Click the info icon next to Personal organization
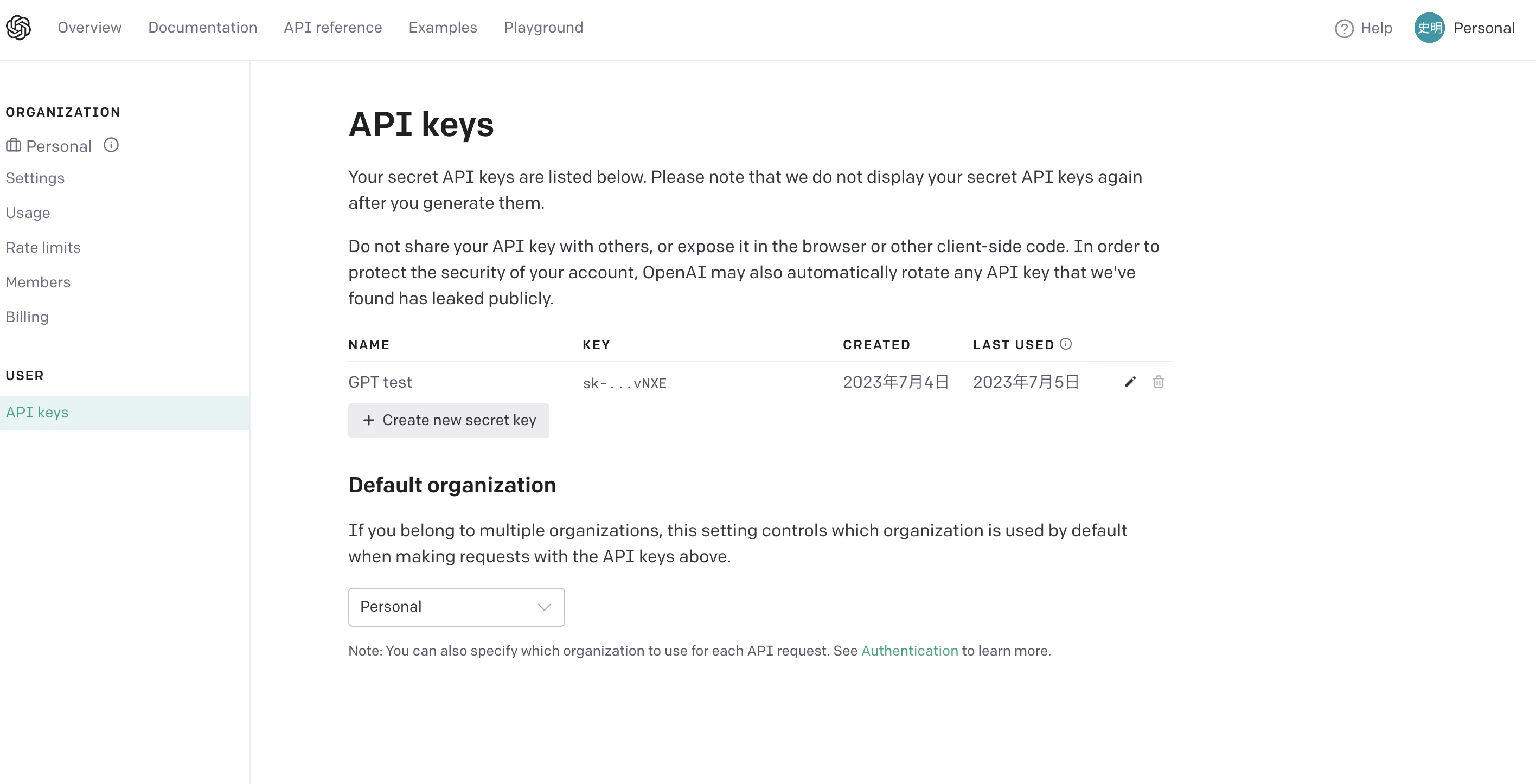 (x=111, y=145)
